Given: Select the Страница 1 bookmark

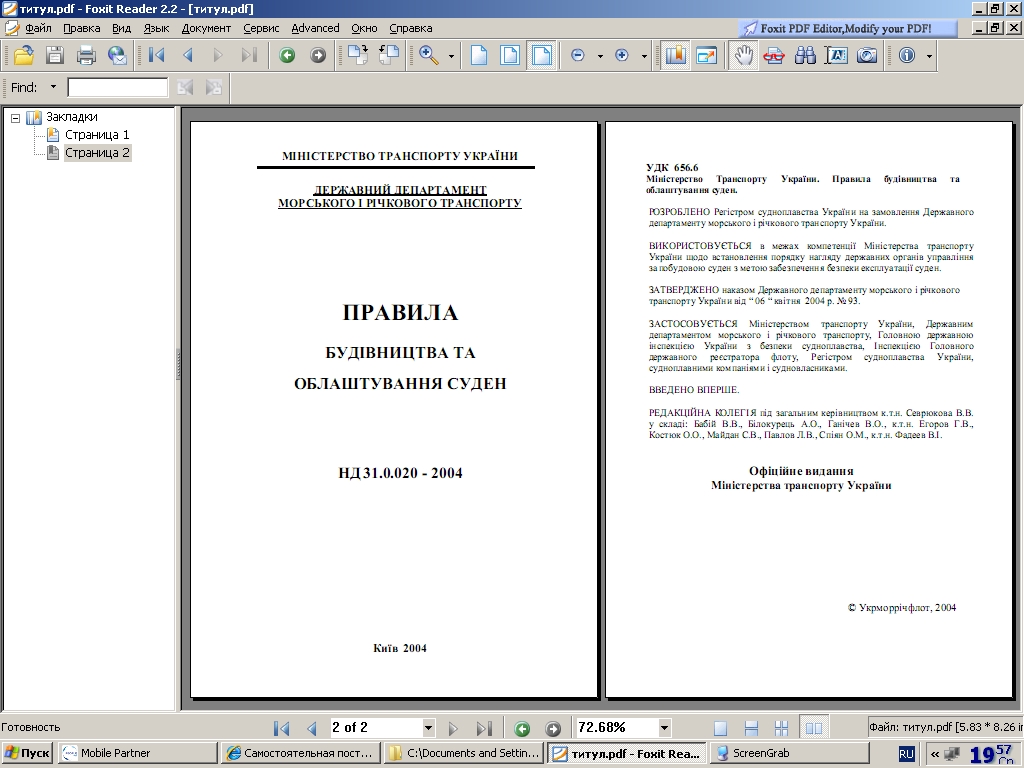Looking at the screenshot, I should (97, 135).
